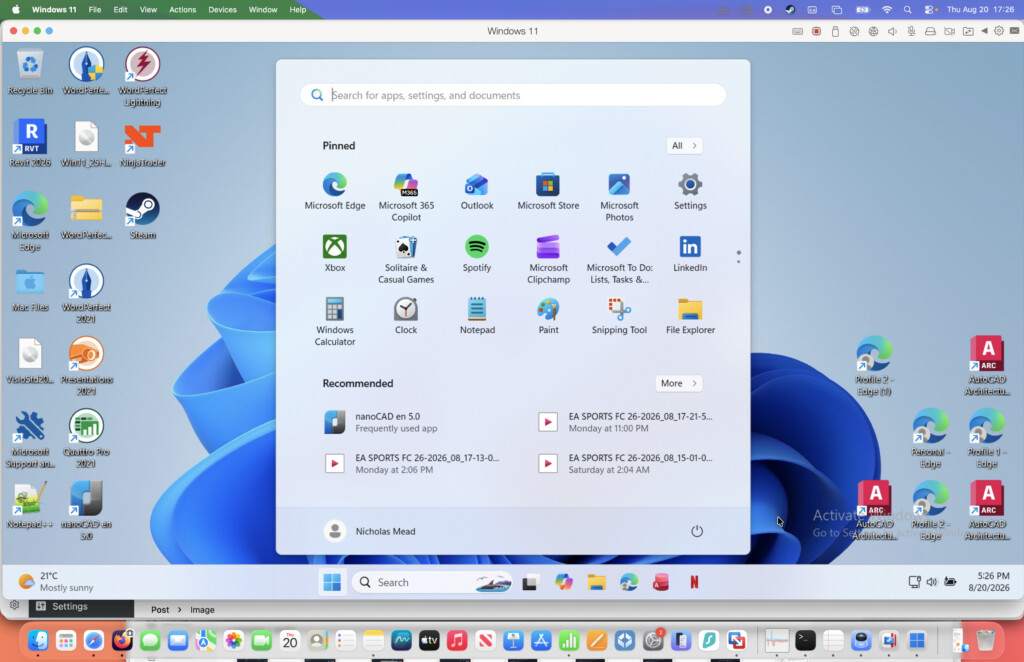Image resolution: width=1024 pixels, height=662 pixels.
Task: Open the Help menu
Action: coord(298,10)
